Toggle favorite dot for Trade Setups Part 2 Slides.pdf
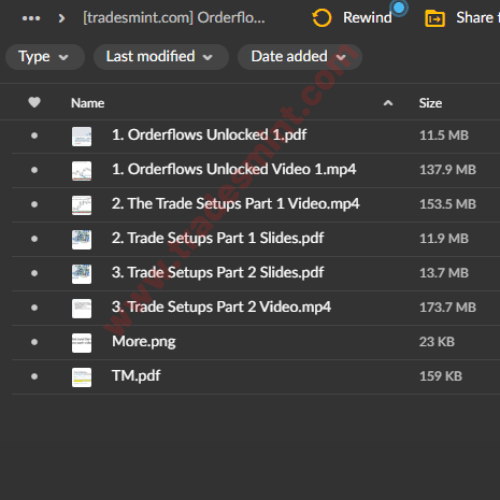500x500 pixels. [x=34, y=273]
